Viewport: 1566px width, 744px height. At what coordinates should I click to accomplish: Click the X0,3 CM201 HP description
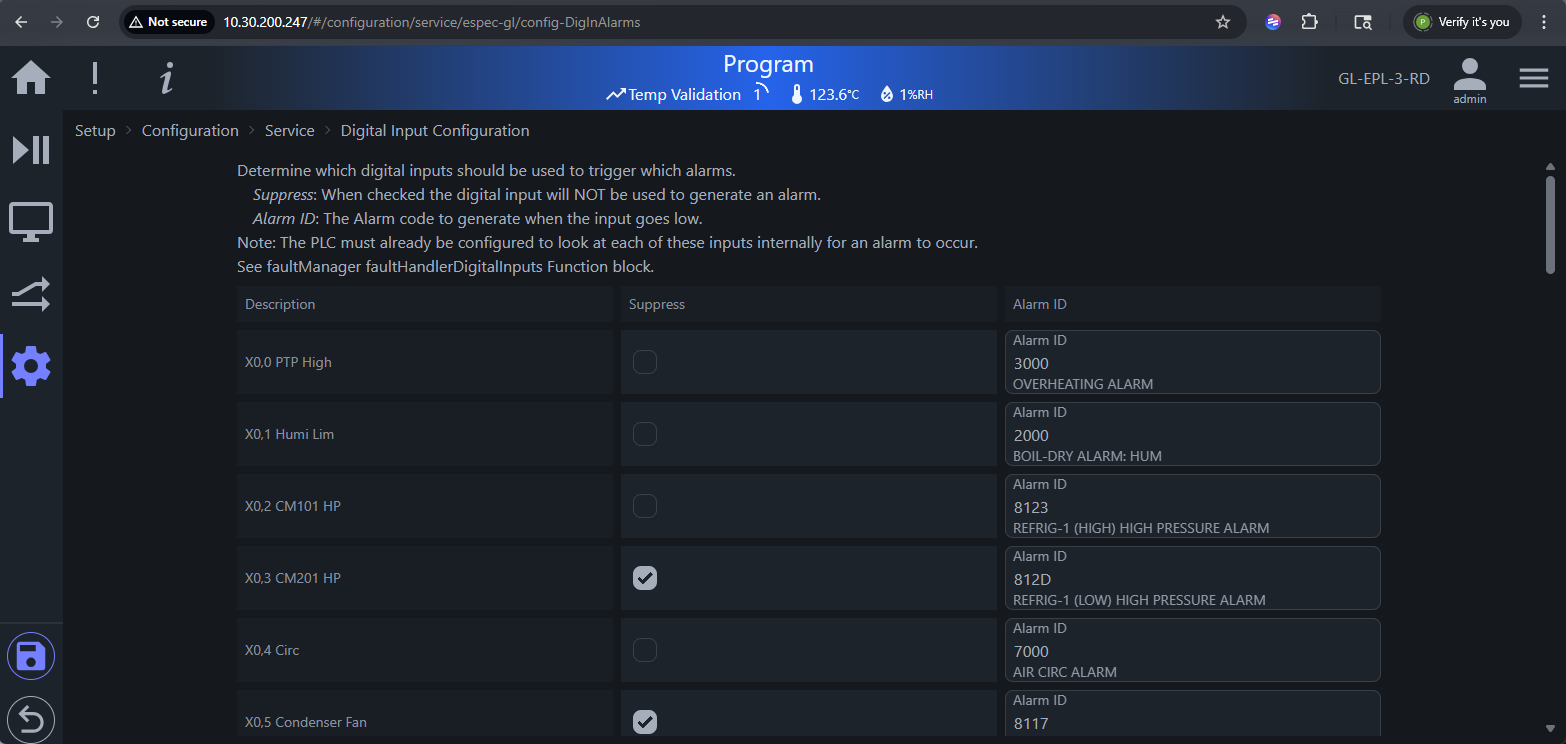point(293,578)
